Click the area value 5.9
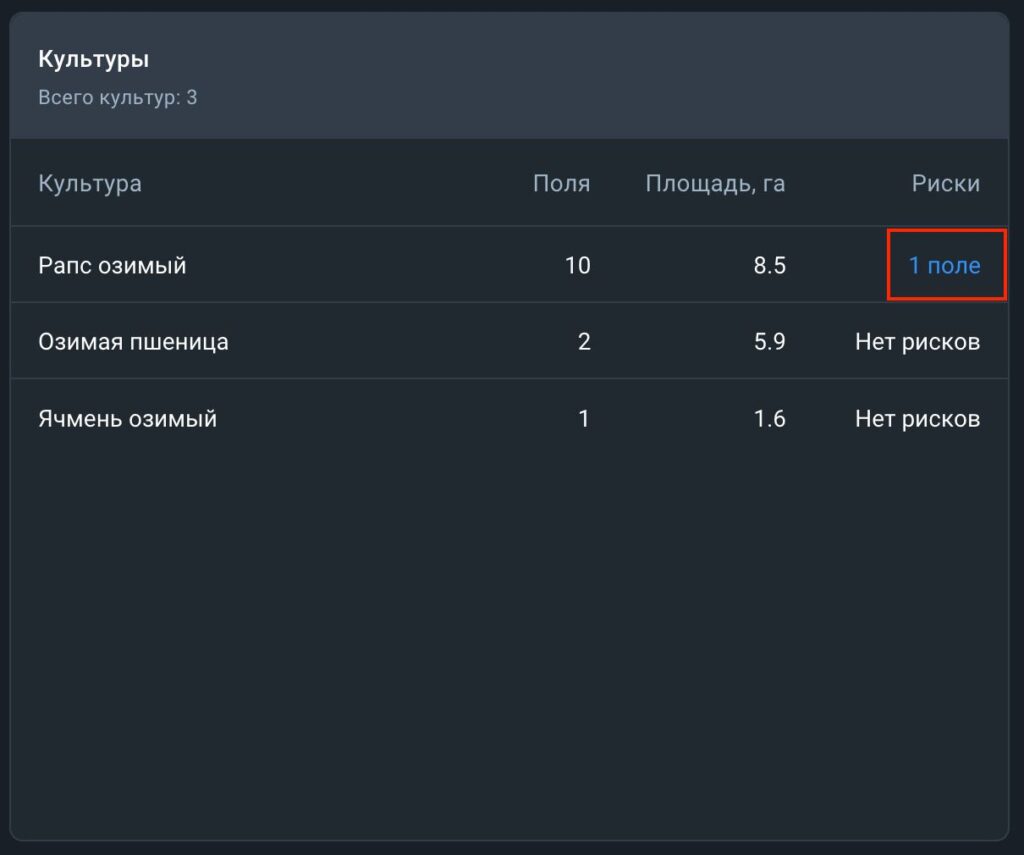This screenshot has height=855, width=1024. coord(769,342)
